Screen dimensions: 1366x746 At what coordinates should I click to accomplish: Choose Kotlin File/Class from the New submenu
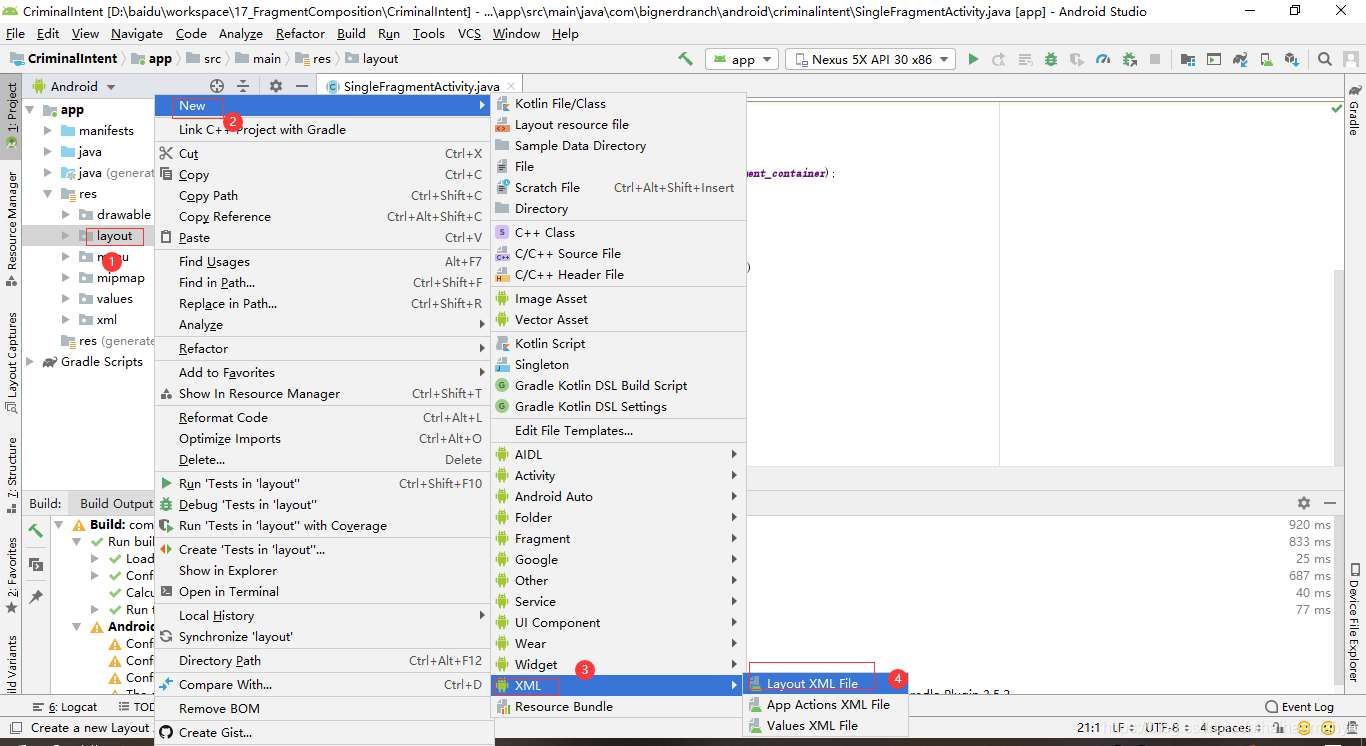(619, 104)
